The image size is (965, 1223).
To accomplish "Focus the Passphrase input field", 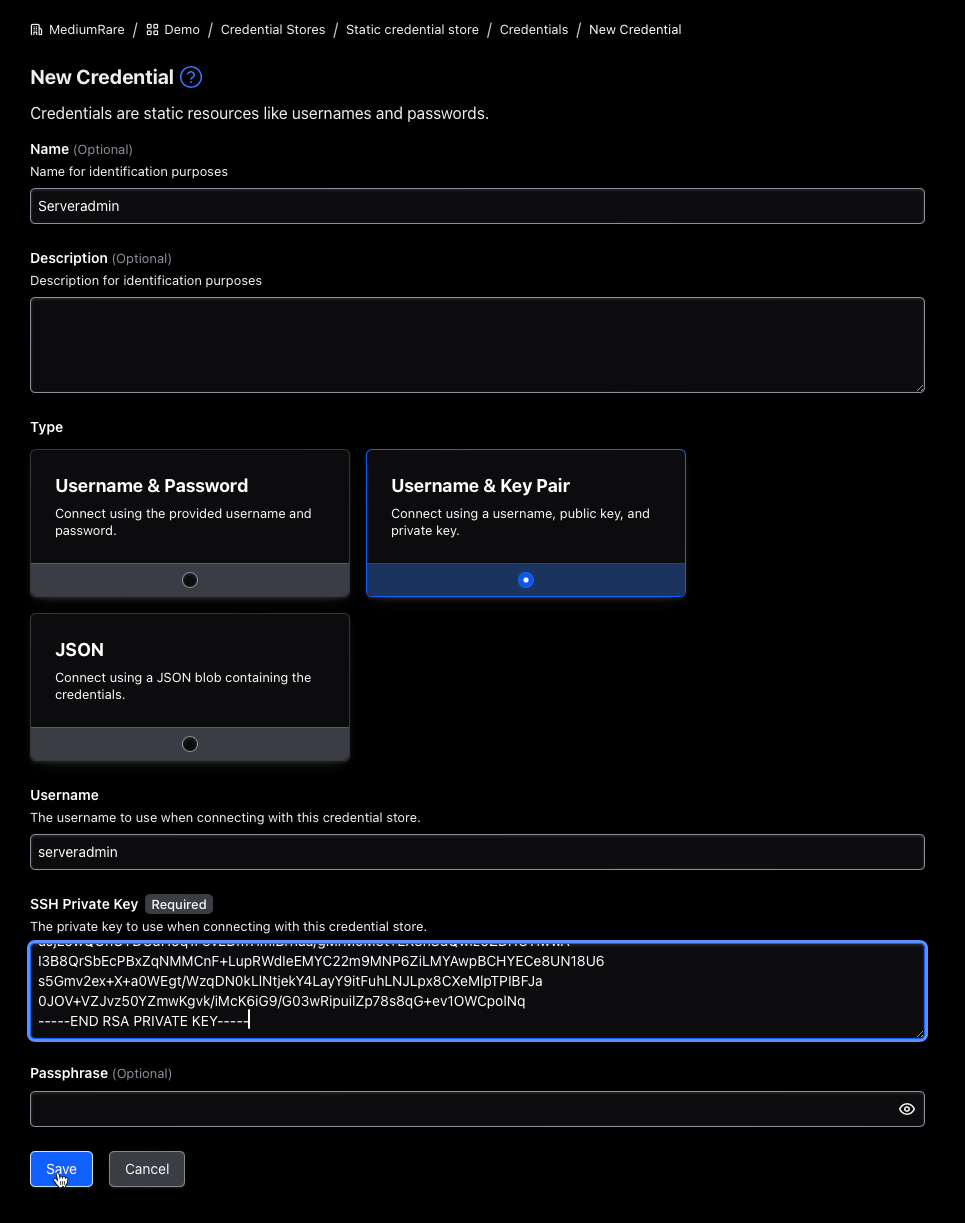I will click(x=460, y=1109).
